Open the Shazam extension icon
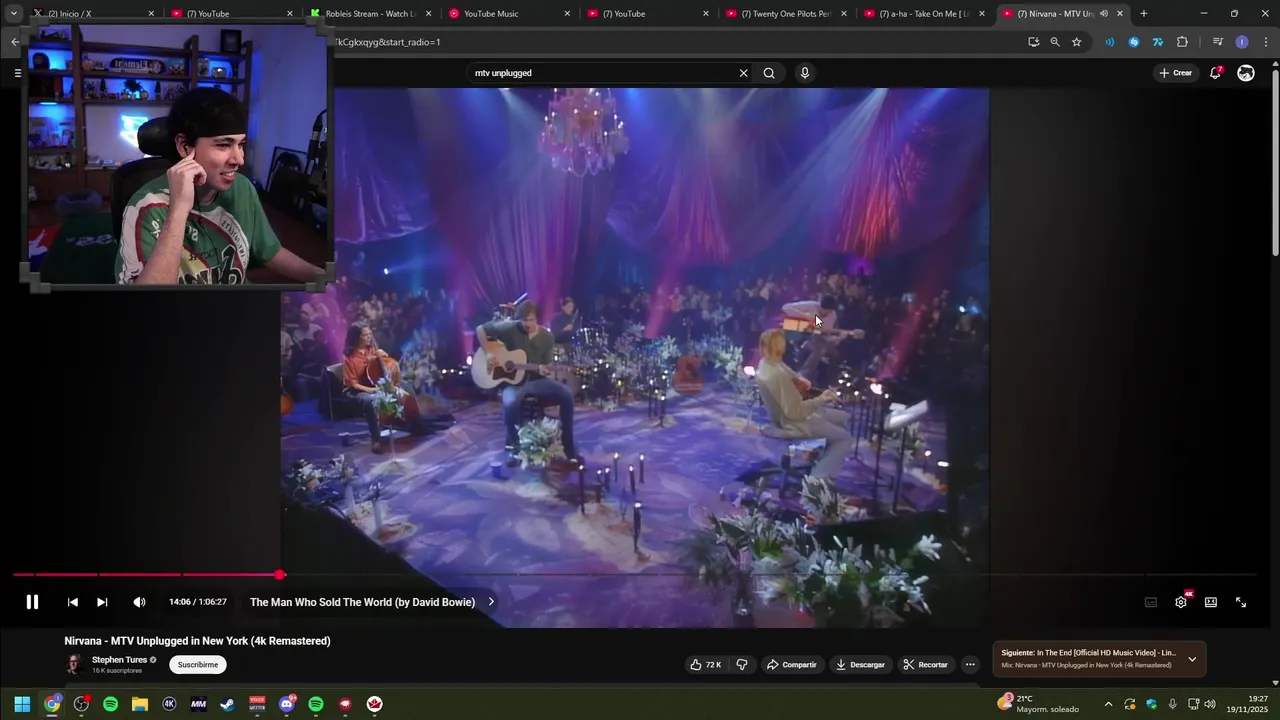The width and height of the screenshot is (1280, 720). coord(1134,42)
